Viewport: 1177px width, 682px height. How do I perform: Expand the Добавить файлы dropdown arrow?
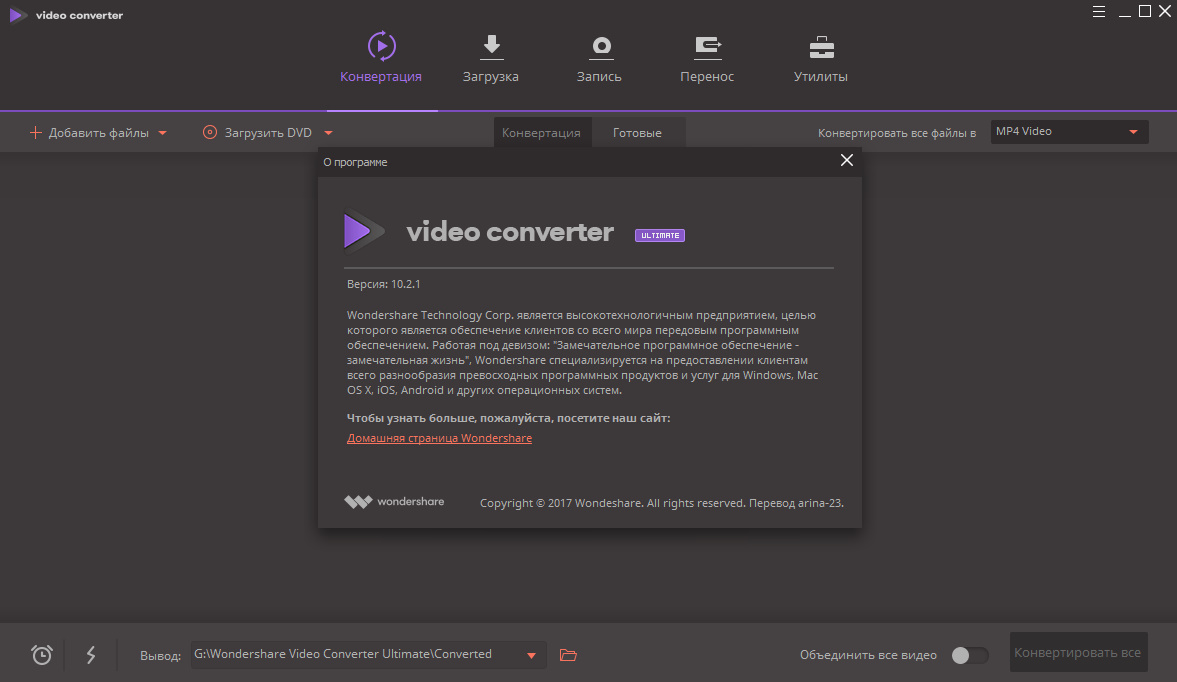coord(162,134)
